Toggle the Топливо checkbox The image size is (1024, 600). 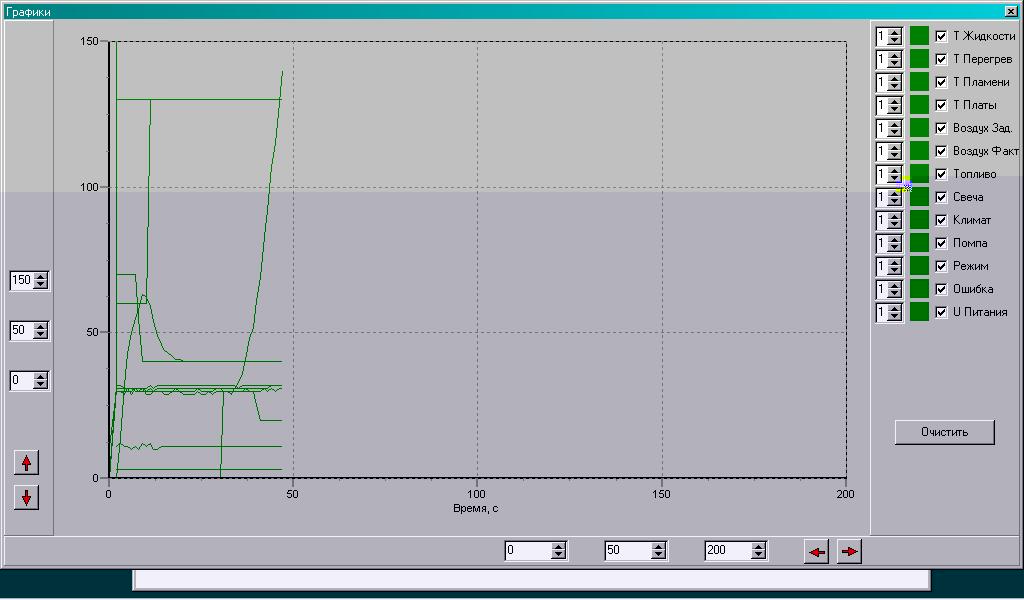pos(941,174)
